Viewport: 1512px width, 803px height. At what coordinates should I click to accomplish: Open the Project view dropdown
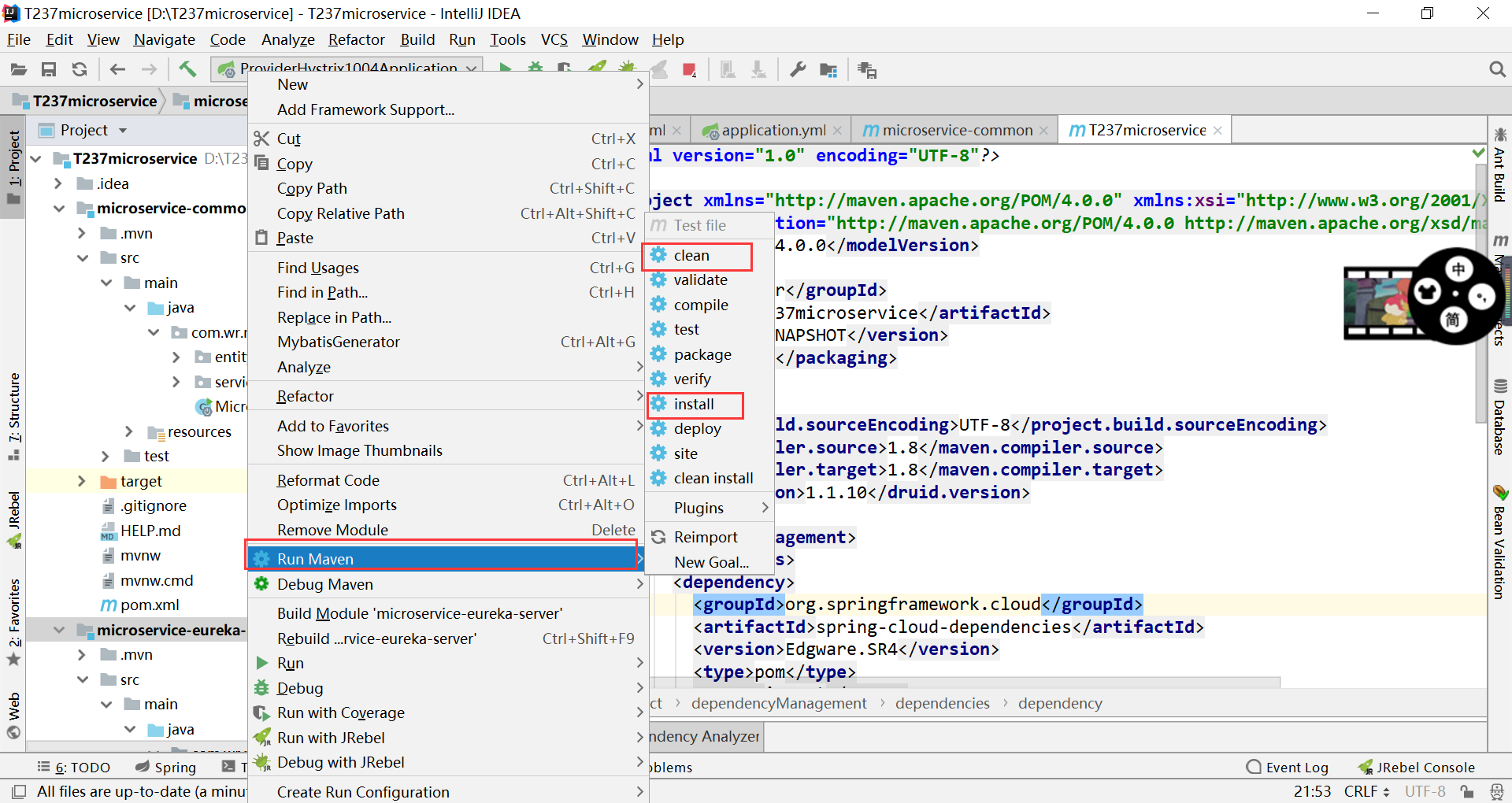(123, 130)
